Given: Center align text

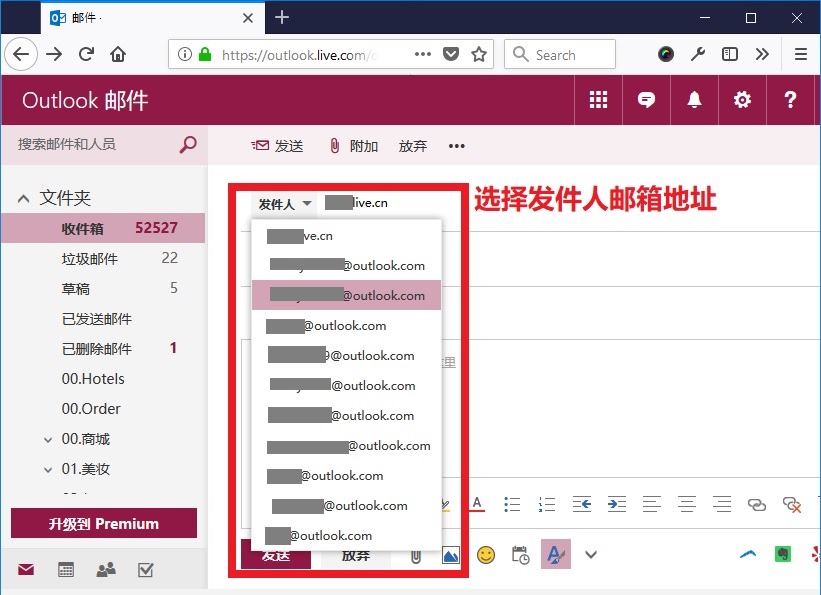Looking at the screenshot, I should (687, 504).
